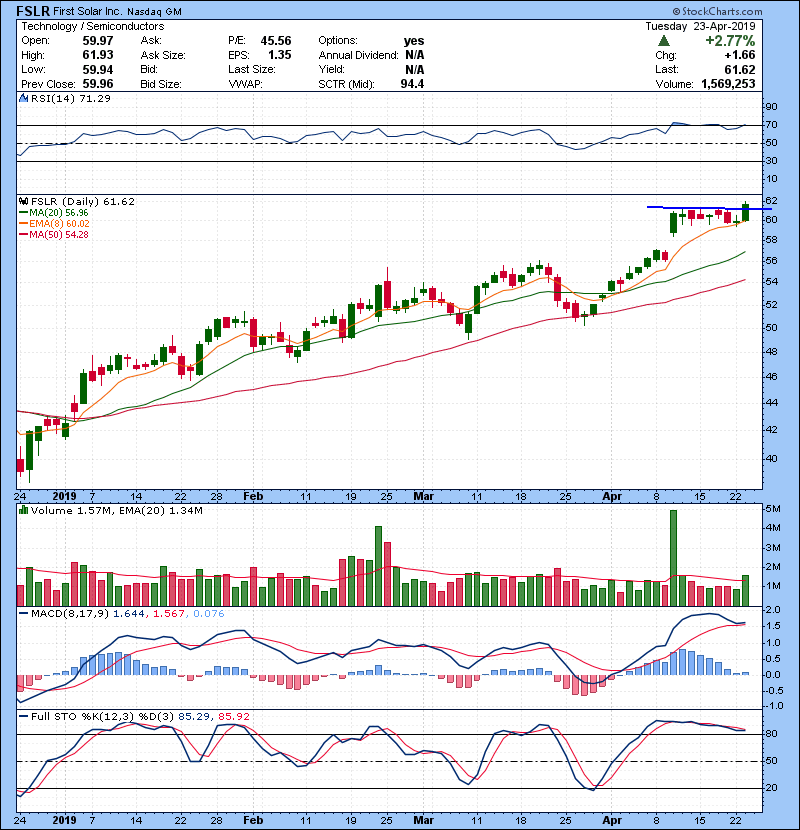Click the tallest April volume spike bar

click(673, 558)
